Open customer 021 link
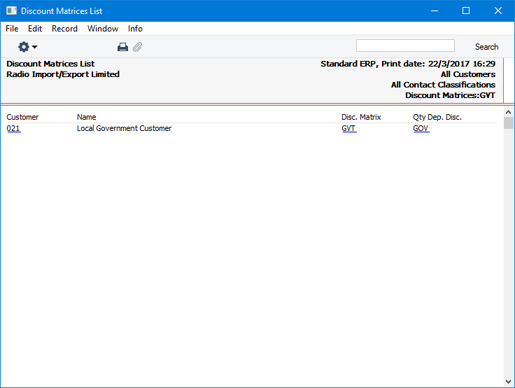The width and height of the screenshot is (515, 388). coord(13,128)
